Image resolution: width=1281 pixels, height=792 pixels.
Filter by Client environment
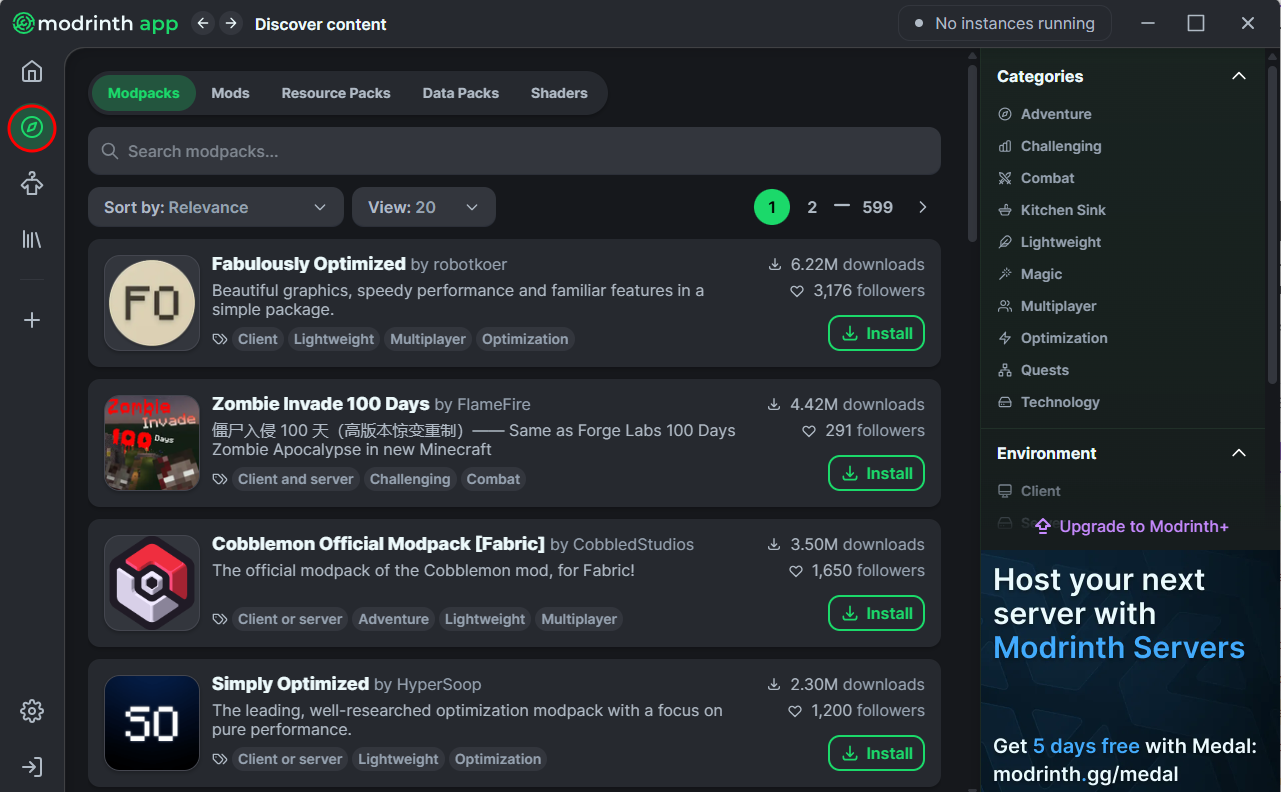1029,491
